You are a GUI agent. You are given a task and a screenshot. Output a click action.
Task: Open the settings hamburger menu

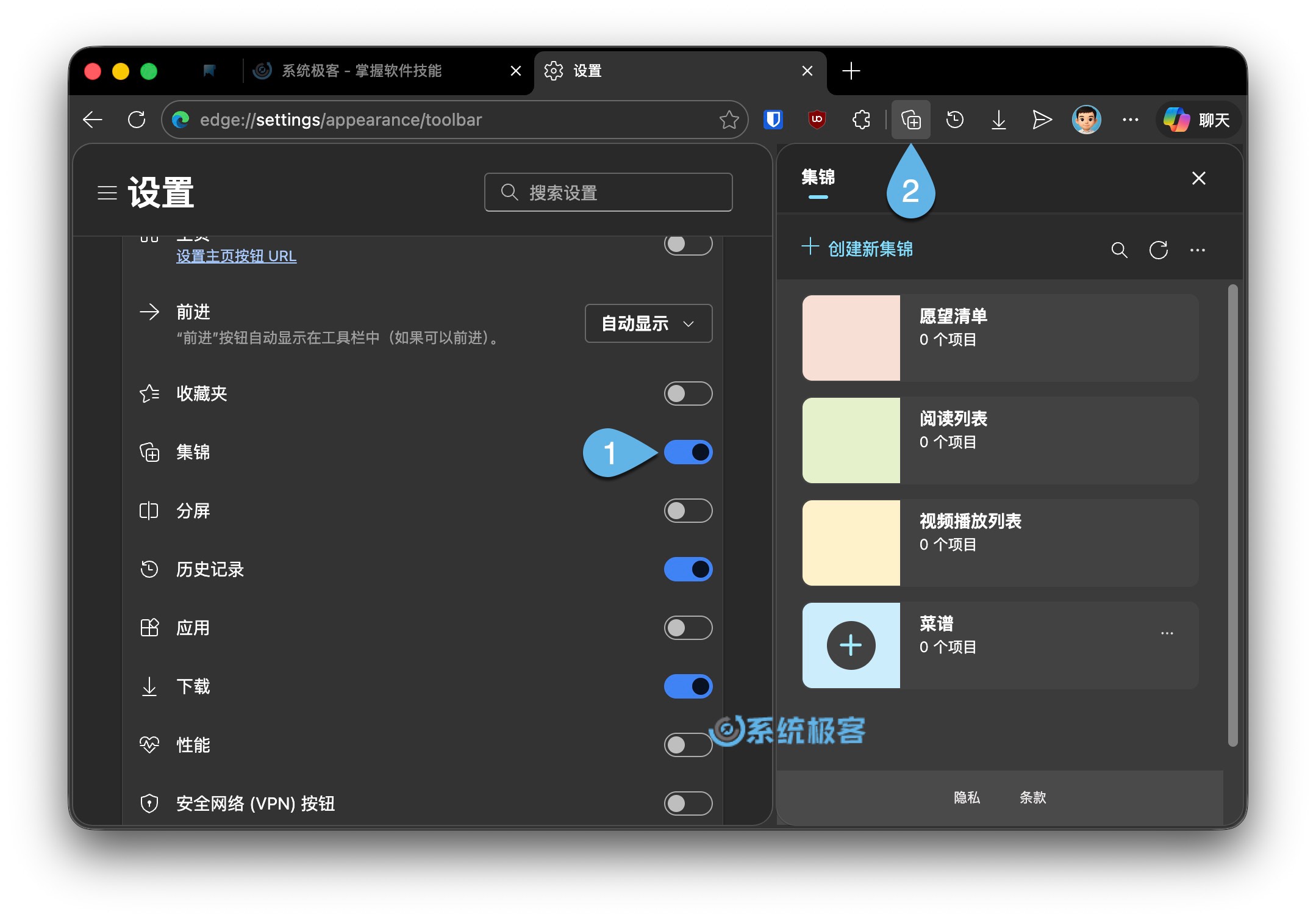tap(107, 193)
